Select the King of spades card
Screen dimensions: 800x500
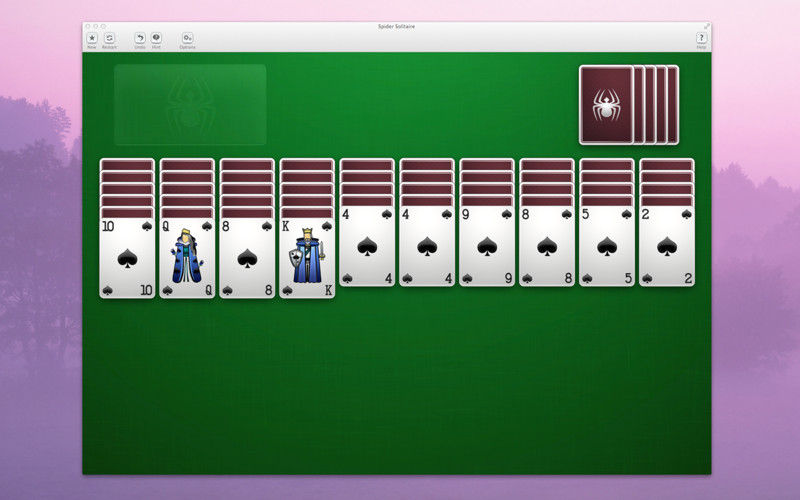tap(307, 258)
